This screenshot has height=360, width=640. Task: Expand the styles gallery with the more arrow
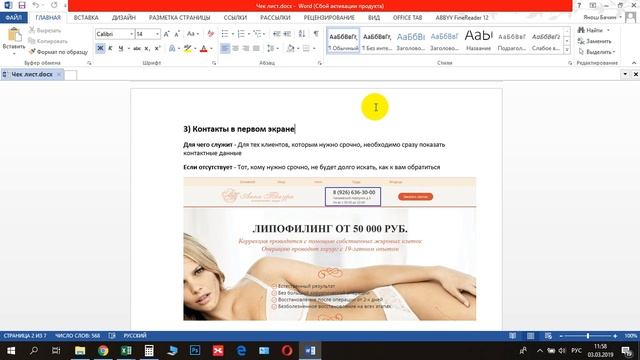point(567,50)
